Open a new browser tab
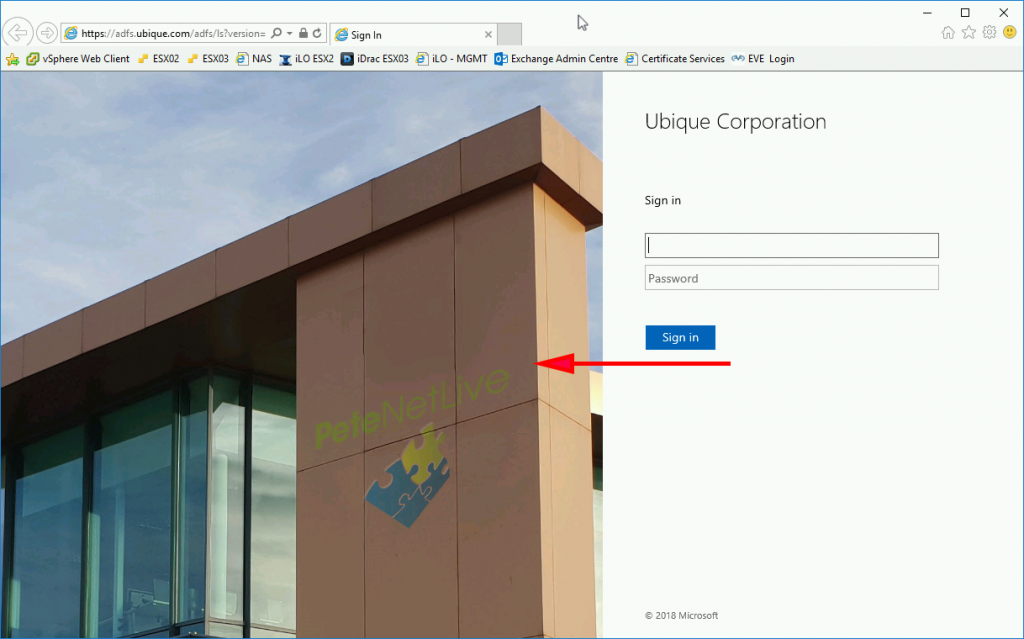 (509, 33)
